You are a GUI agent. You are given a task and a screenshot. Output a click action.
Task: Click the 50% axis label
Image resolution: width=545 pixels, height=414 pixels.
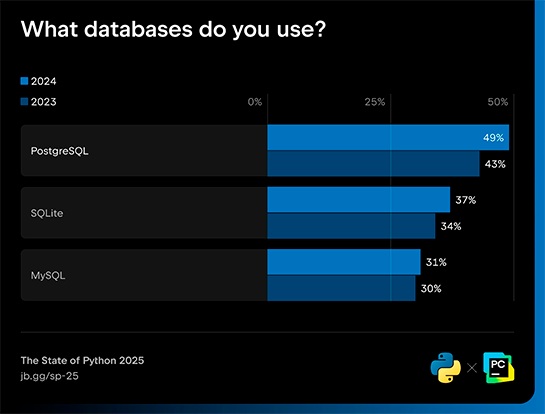498,102
